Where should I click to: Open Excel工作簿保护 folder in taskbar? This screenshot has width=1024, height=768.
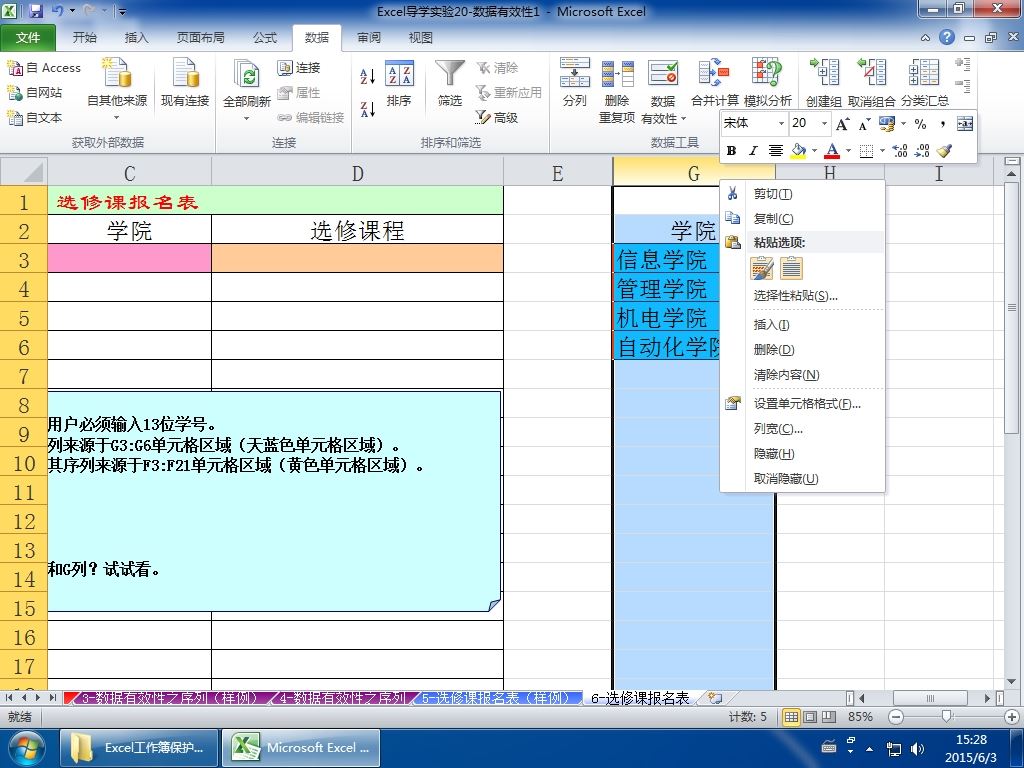pos(138,748)
